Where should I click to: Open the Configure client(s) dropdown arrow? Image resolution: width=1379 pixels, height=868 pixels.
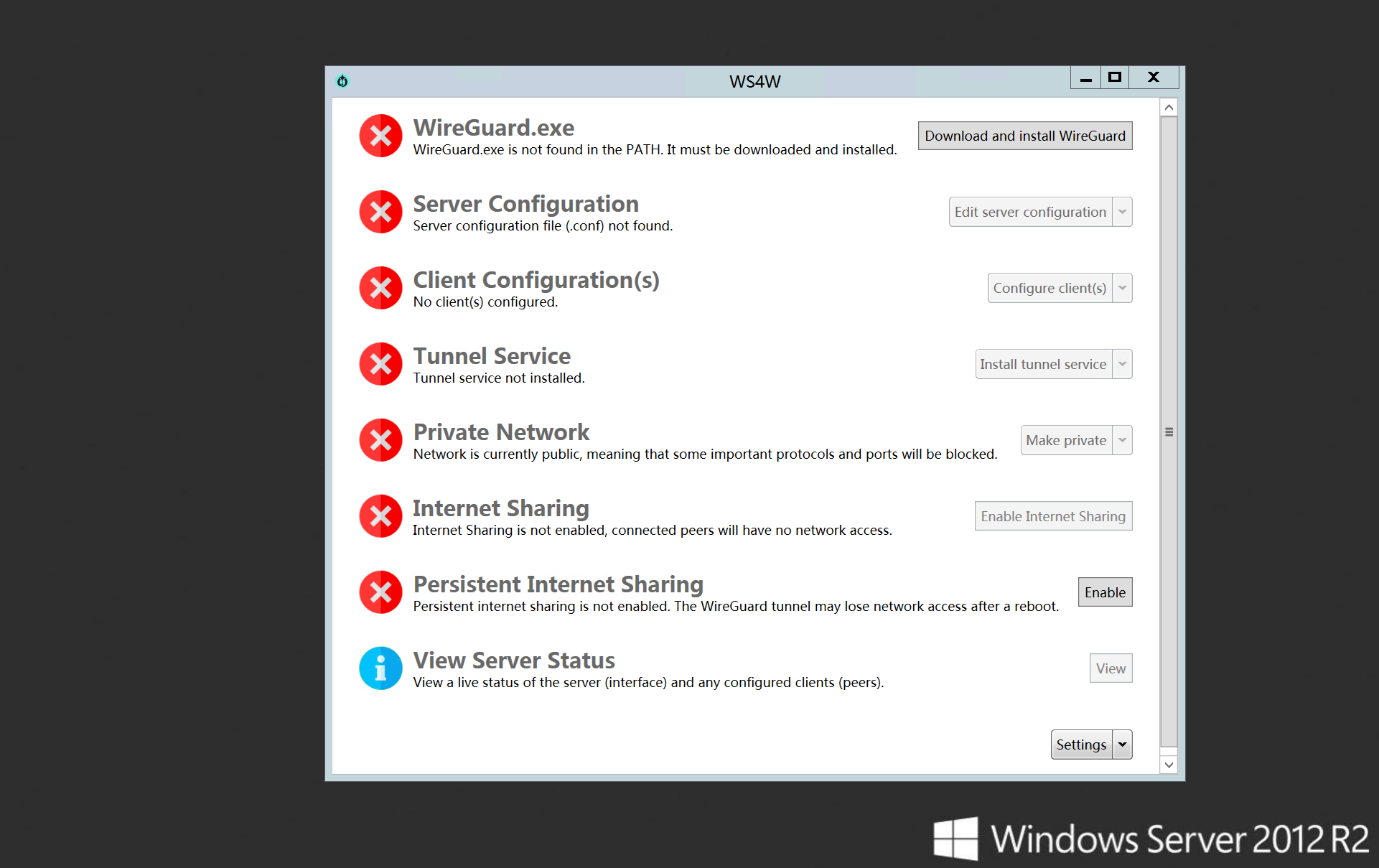(x=1123, y=288)
